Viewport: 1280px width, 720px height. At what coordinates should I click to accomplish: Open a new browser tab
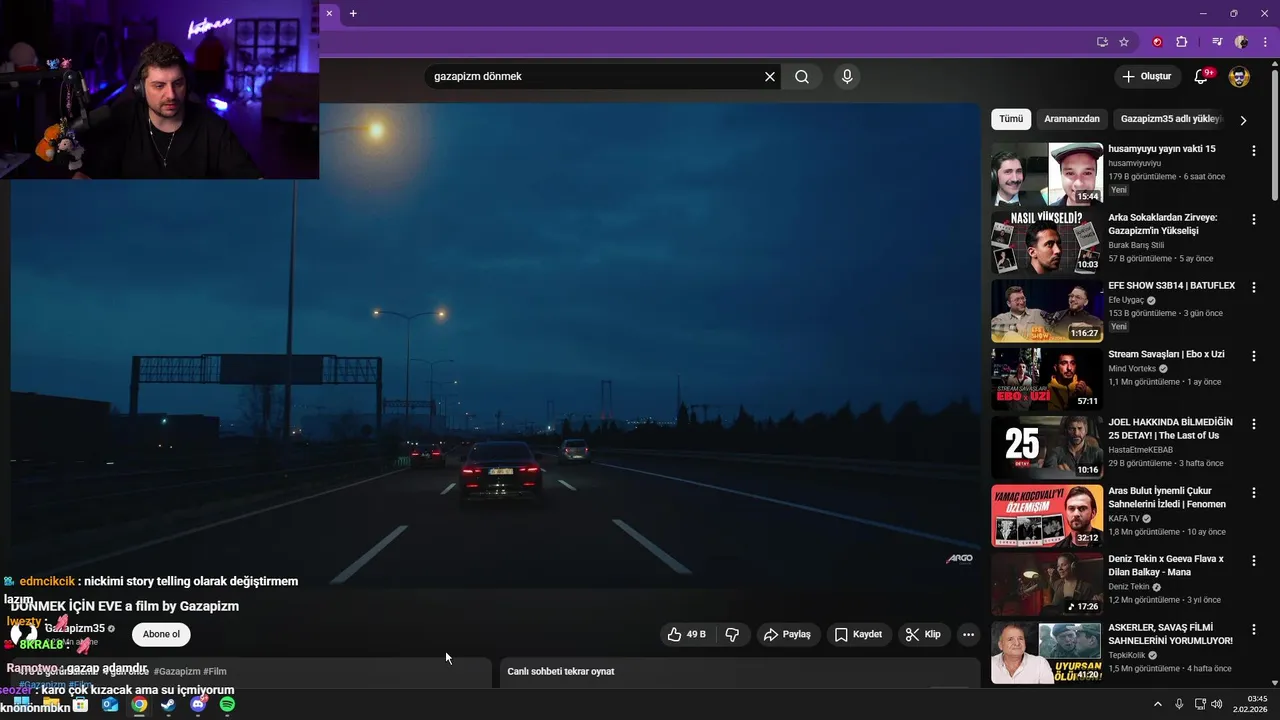tap(353, 13)
